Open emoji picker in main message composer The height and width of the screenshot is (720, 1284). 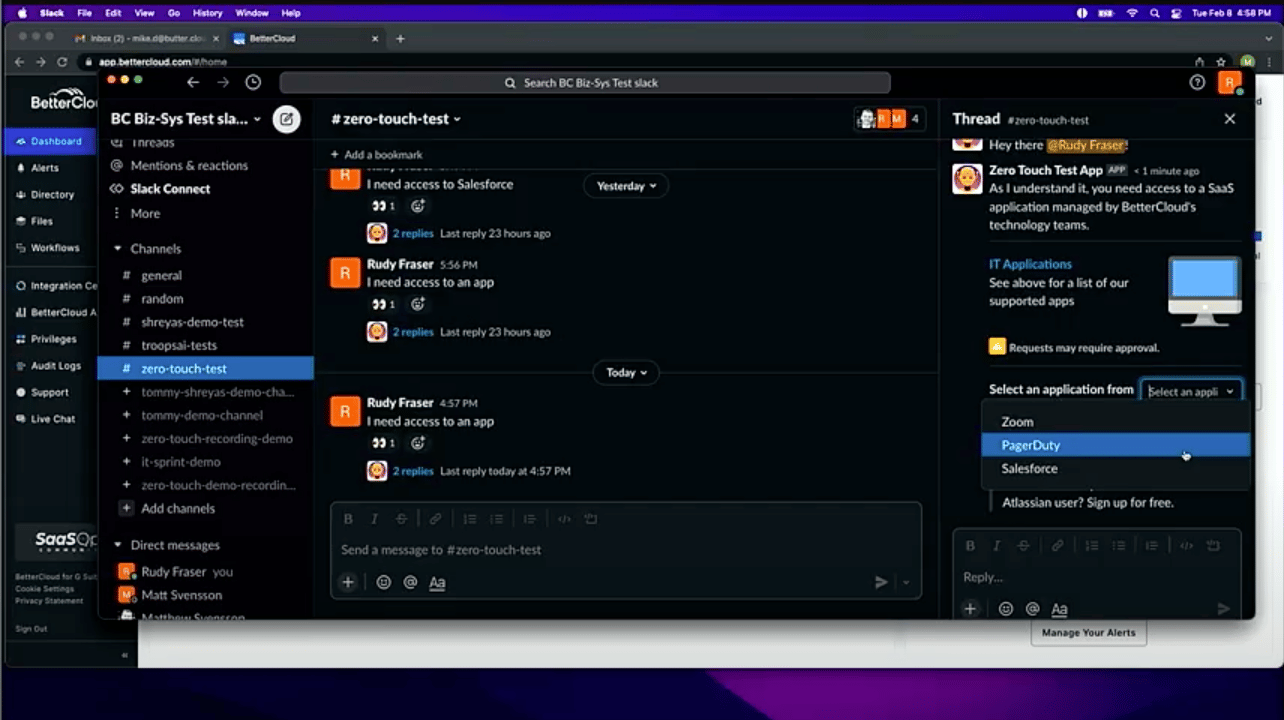point(384,582)
